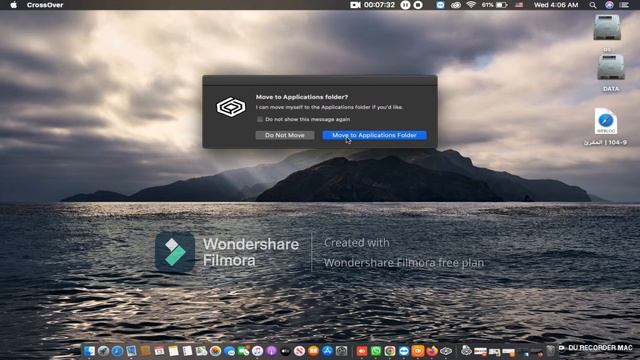Click the recorder camera icon in menu bar
This screenshot has width=640, height=360.
pyautogui.click(x=355, y=5)
